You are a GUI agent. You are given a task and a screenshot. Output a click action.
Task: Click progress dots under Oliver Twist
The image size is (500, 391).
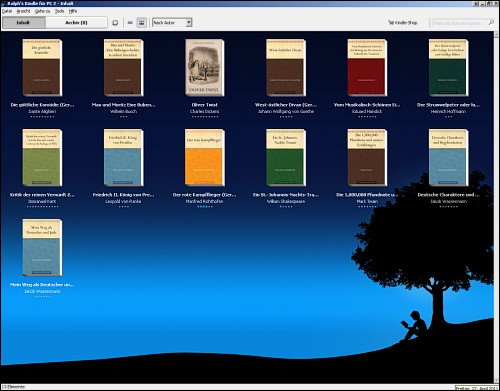coord(205,117)
